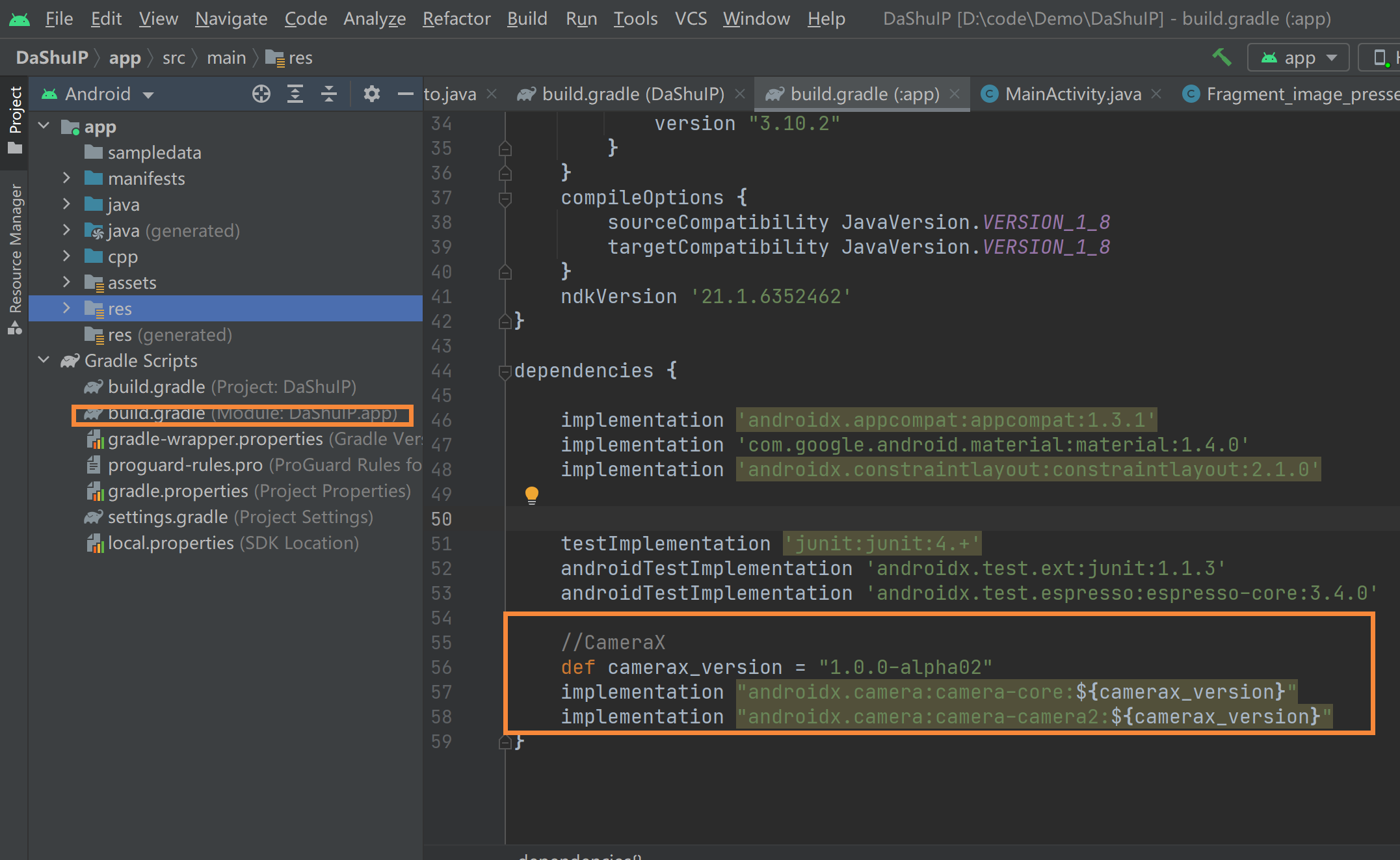Hide the Project panel with minus icon
Screen dimensions: 1400x860
point(405,94)
